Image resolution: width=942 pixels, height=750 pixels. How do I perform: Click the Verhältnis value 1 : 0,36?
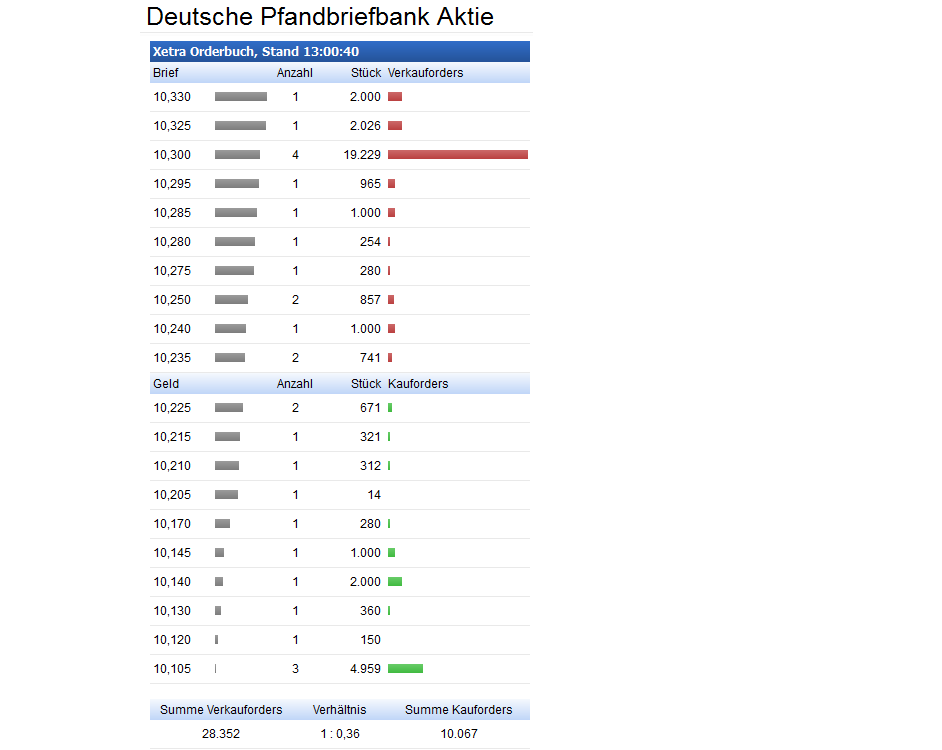339,734
